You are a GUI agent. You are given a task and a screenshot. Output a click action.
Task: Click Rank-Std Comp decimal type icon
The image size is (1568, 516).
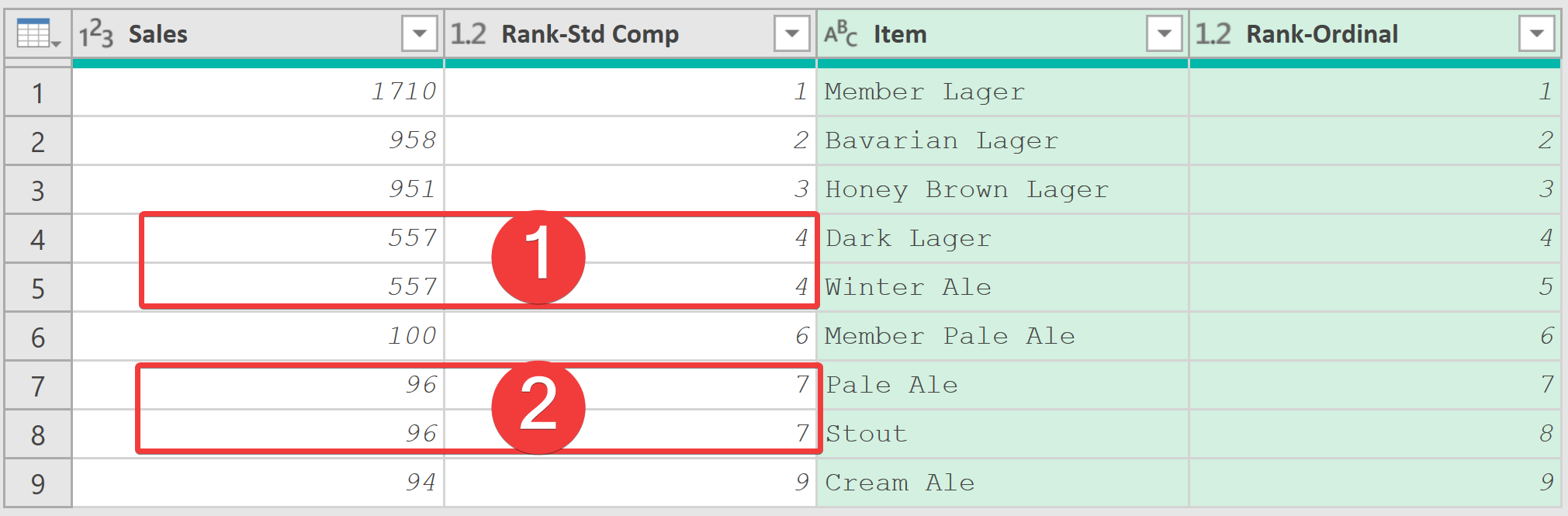click(469, 34)
